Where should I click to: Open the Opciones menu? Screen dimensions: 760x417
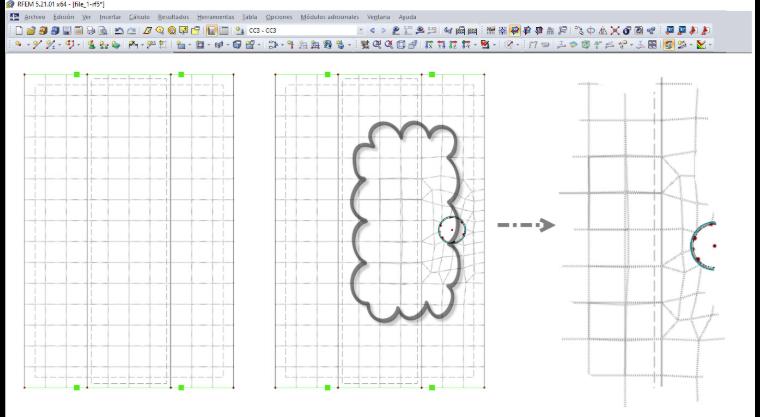click(x=279, y=17)
